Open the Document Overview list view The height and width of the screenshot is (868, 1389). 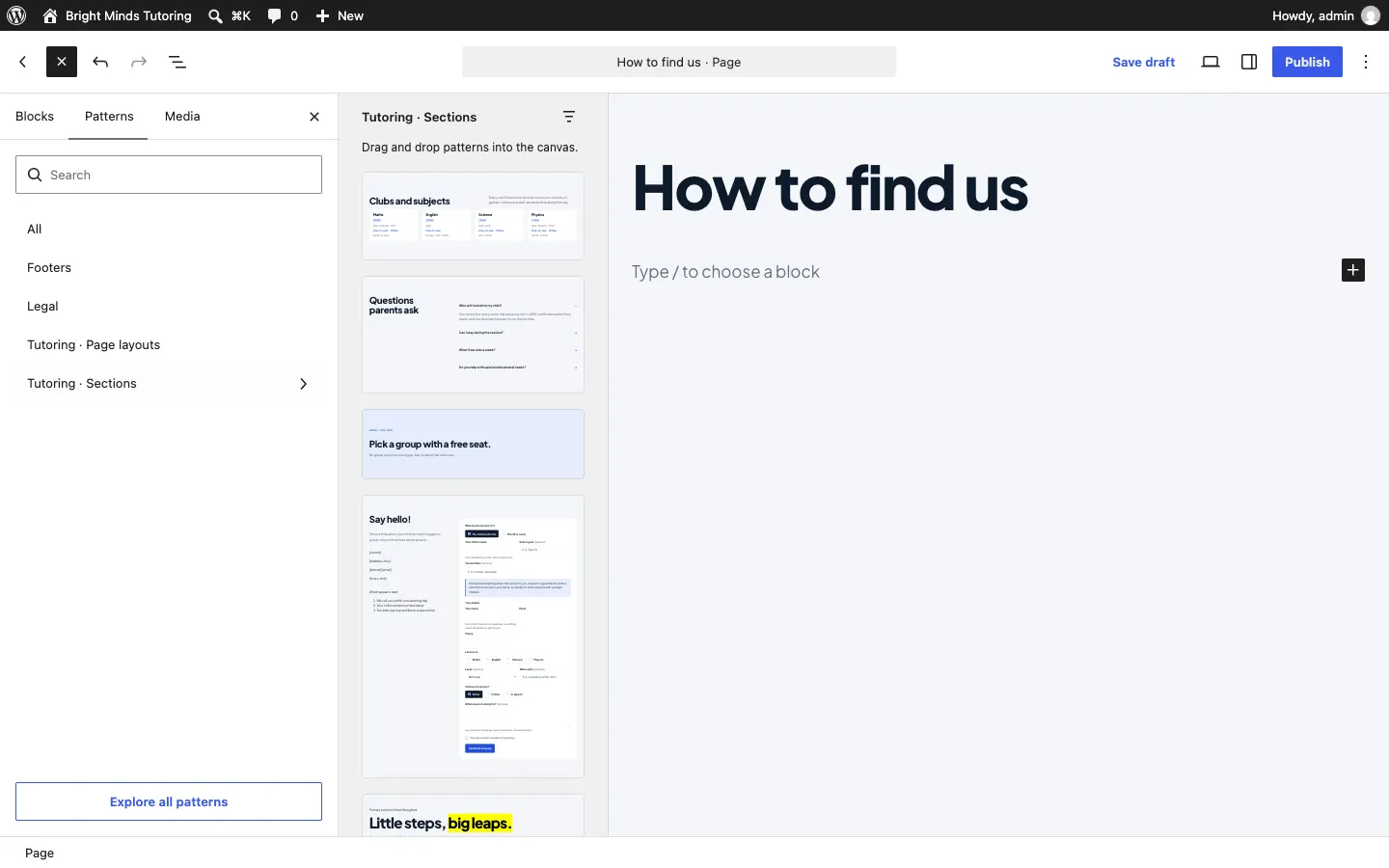click(x=177, y=62)
